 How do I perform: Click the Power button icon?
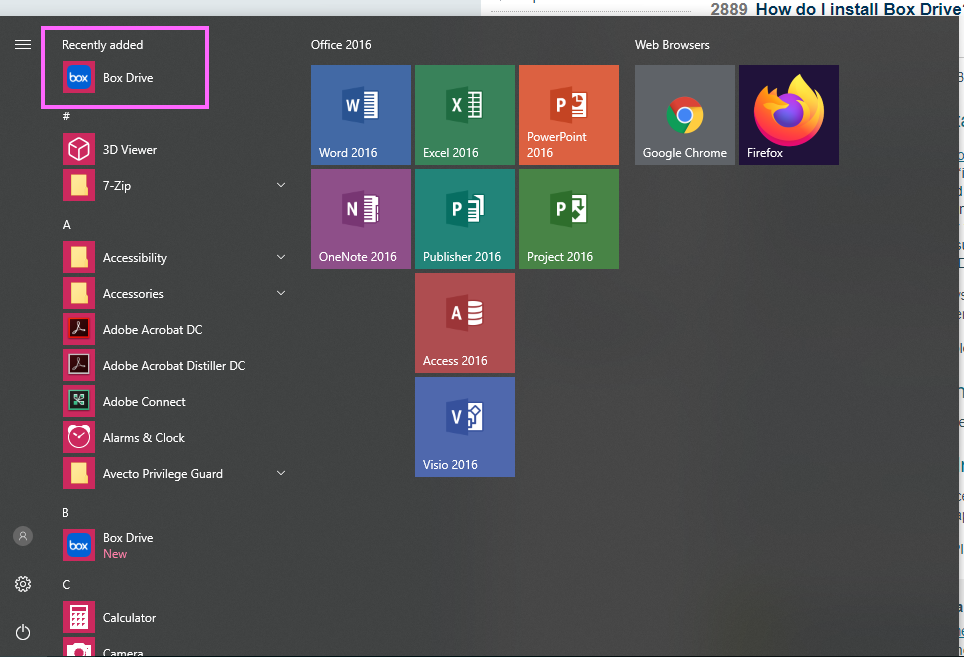pos(23,632)
